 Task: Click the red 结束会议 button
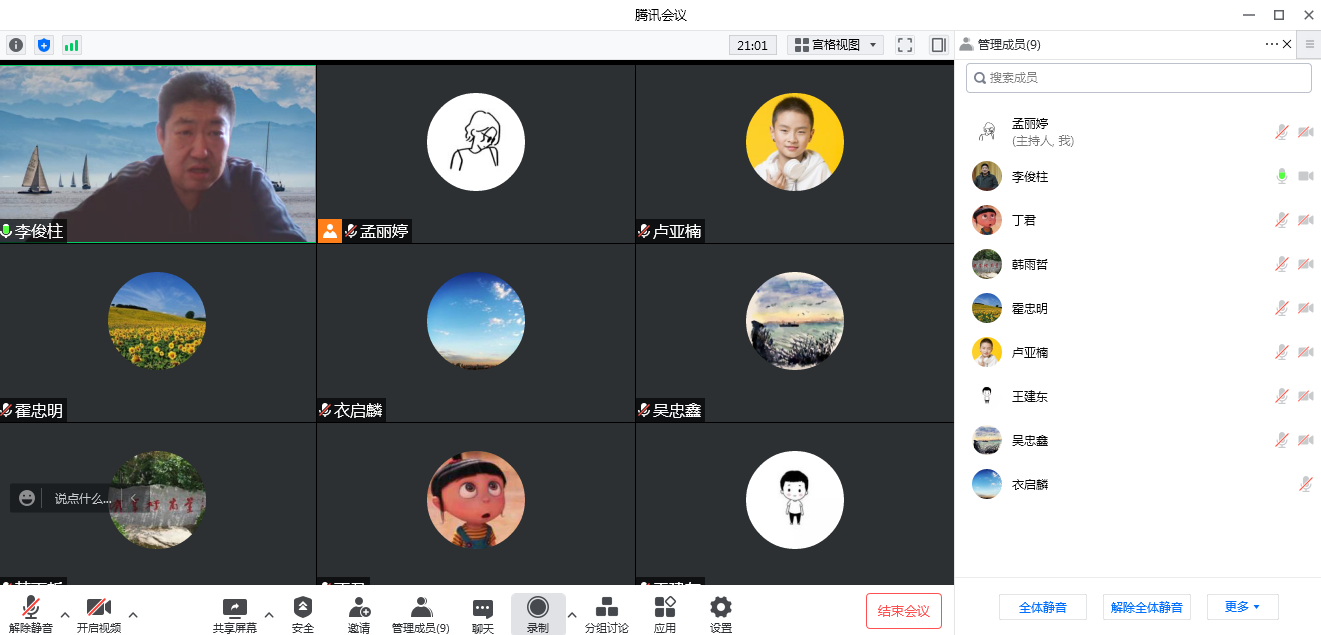(903, 611)
